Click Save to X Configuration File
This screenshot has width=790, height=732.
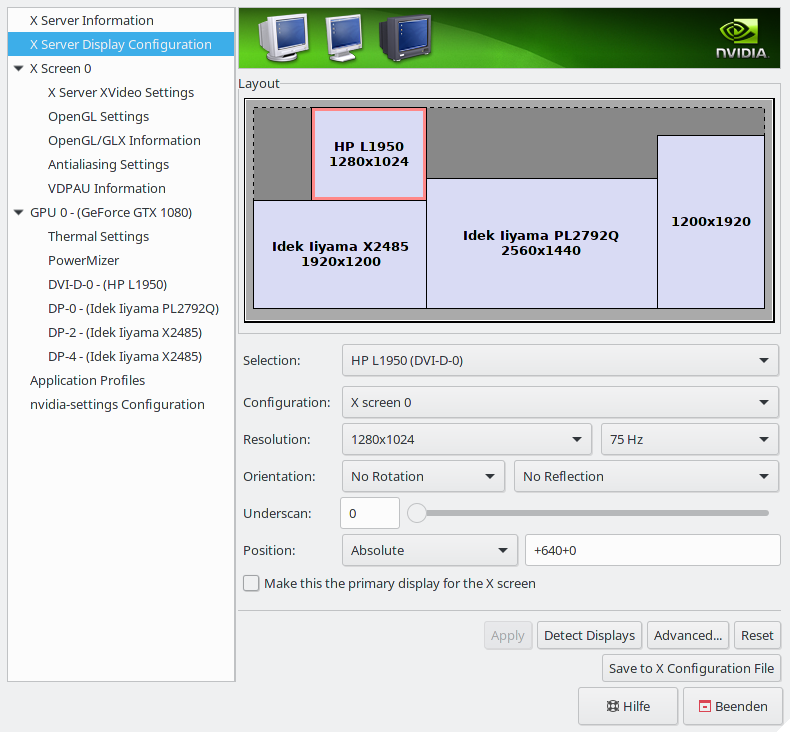pyautogui.click(x=691, y=668)
